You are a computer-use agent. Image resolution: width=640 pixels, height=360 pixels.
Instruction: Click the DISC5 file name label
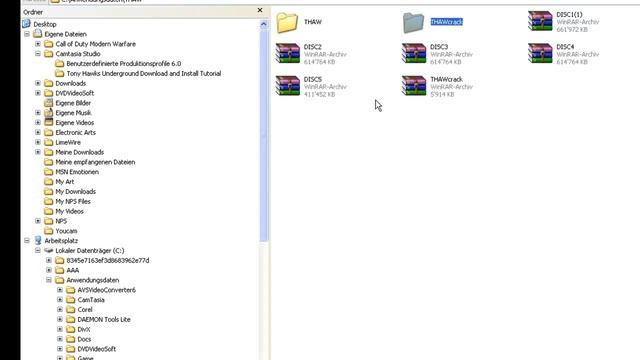pos(313,79)
